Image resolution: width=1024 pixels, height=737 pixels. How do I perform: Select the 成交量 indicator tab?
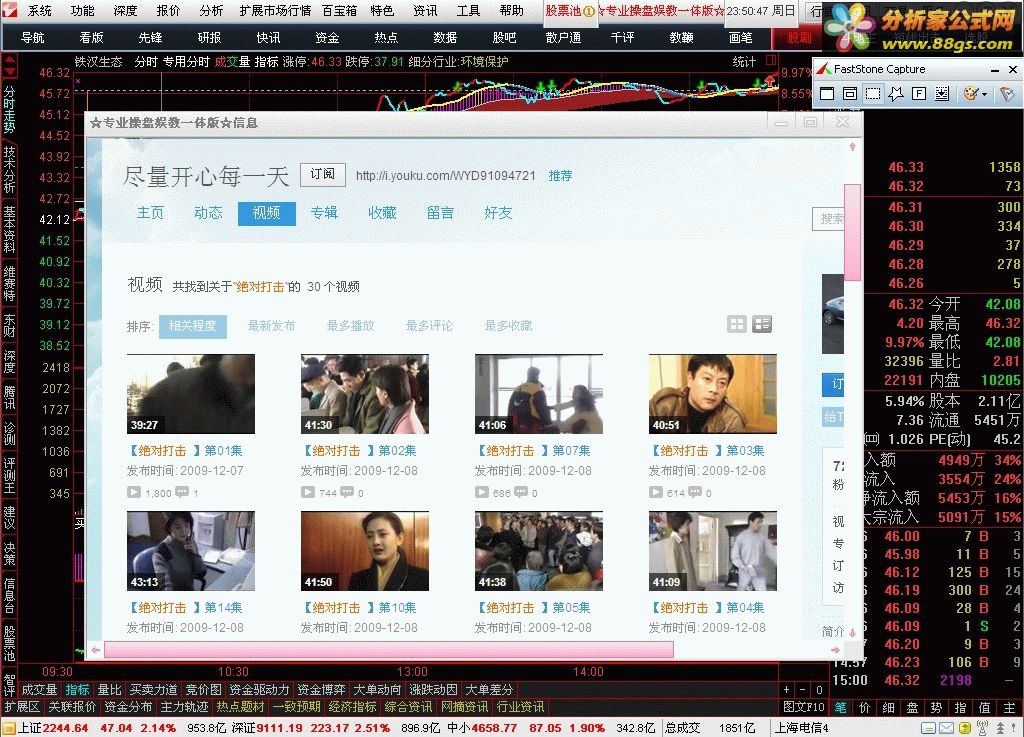click(39, 689)
